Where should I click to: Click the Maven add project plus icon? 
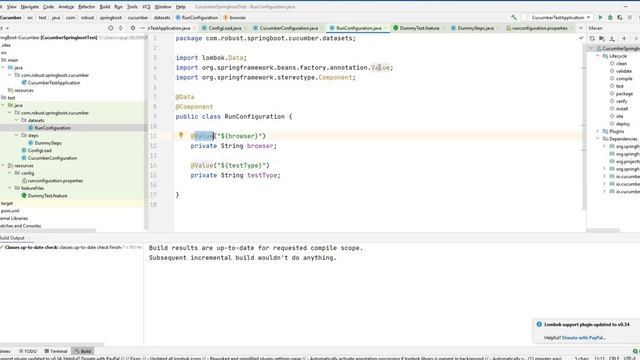pyautogui.click(x=624, y=38)
